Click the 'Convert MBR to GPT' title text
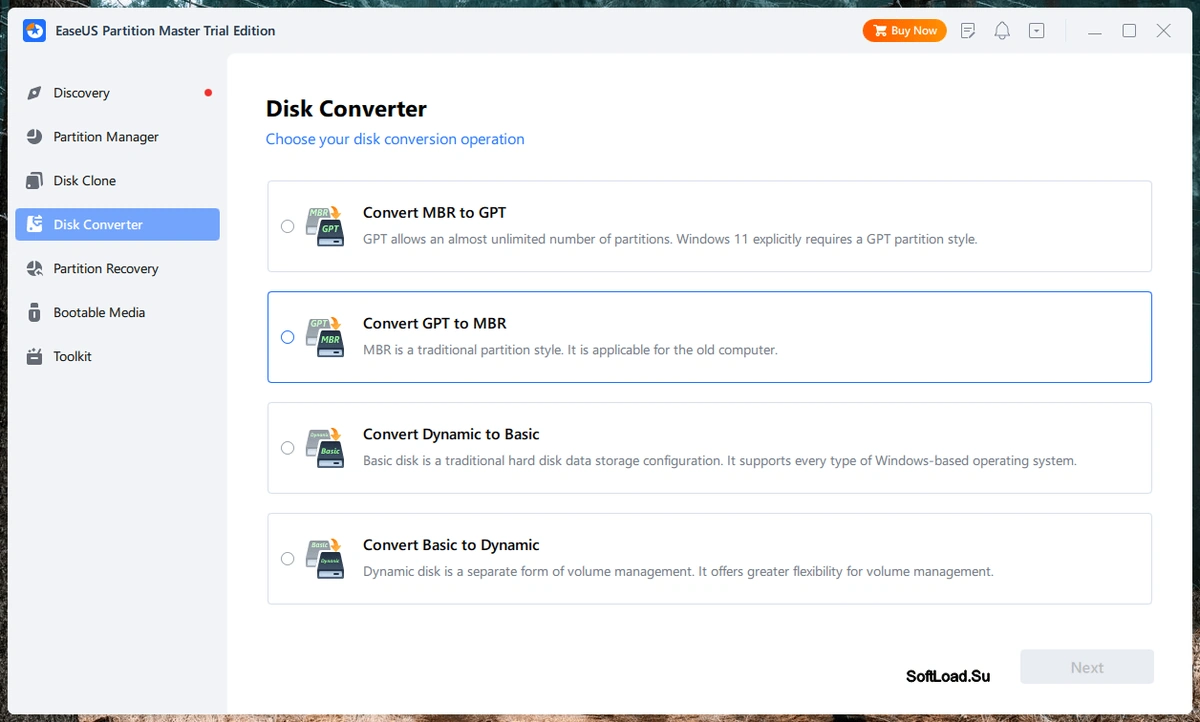This screenshot has width=1200, height=722. click(x=435, y=212)
